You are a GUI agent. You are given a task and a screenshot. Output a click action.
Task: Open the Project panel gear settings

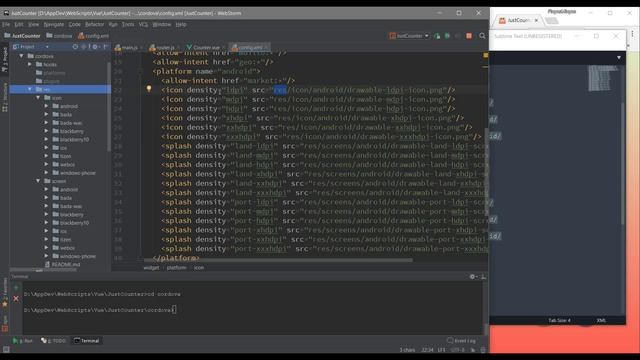95,47
